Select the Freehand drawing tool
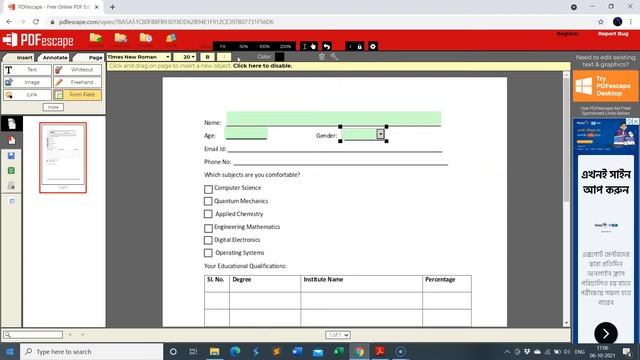 coord(77,82)
